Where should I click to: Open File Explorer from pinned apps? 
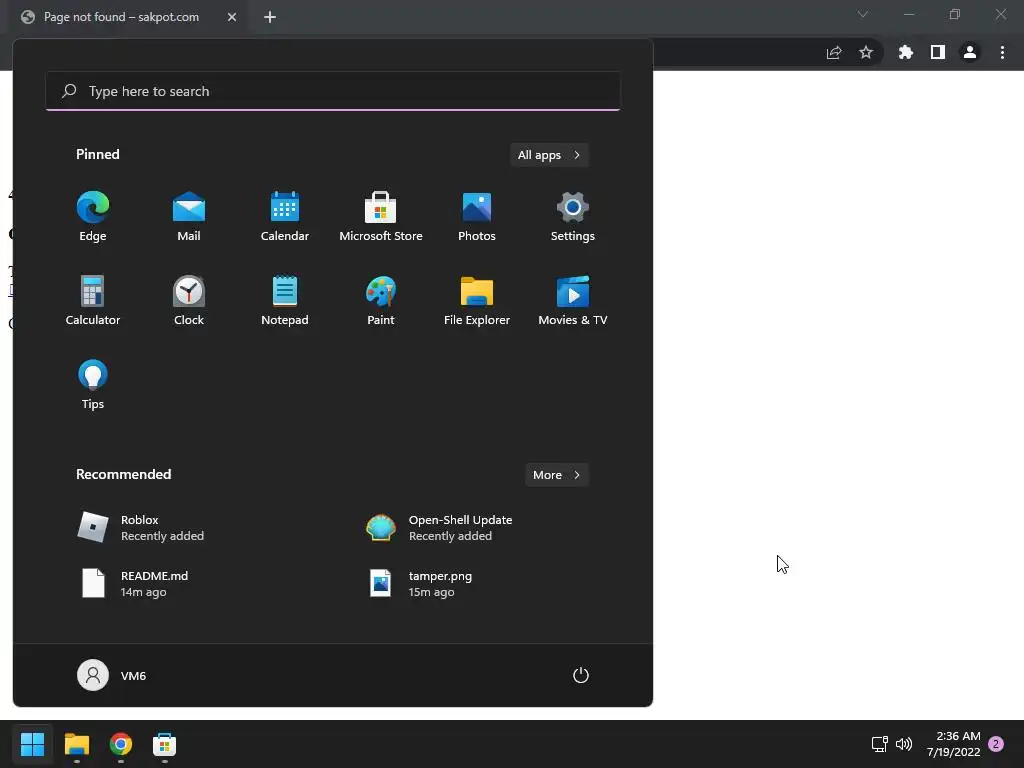(x=477, y=301)
